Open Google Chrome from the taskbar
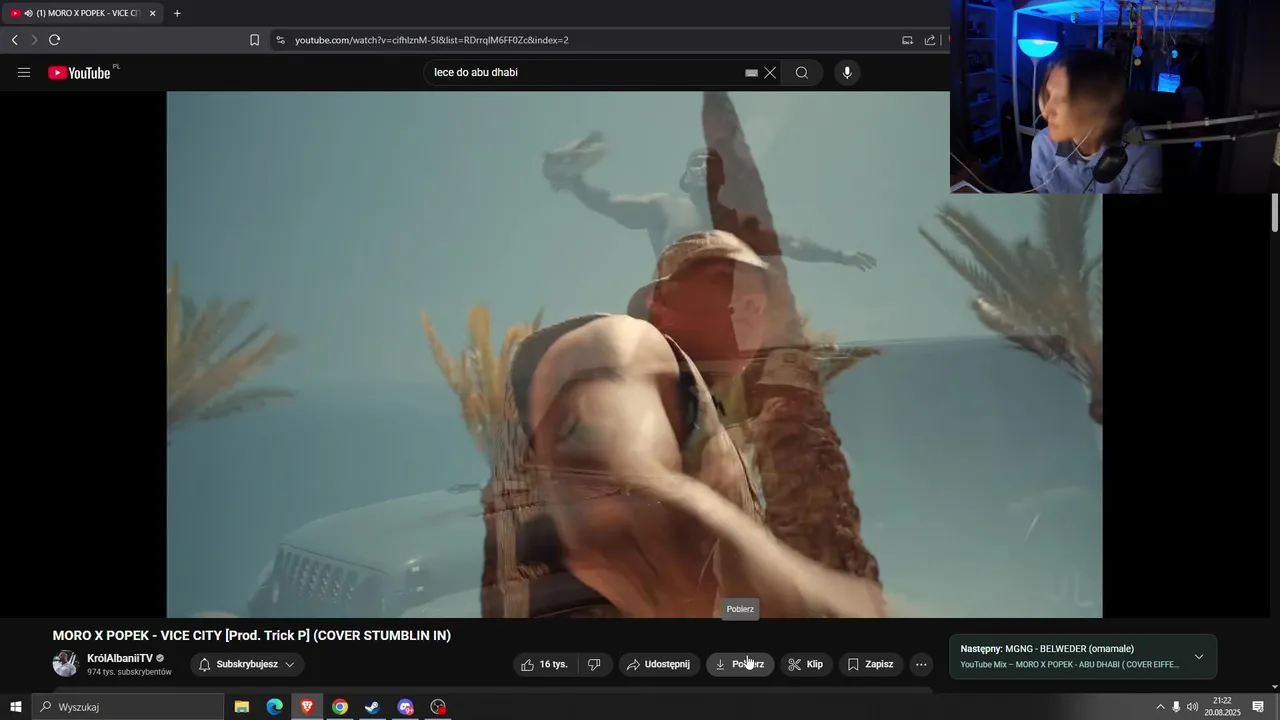The height and width of the screenshot is (720, 1280). point(340,707)
